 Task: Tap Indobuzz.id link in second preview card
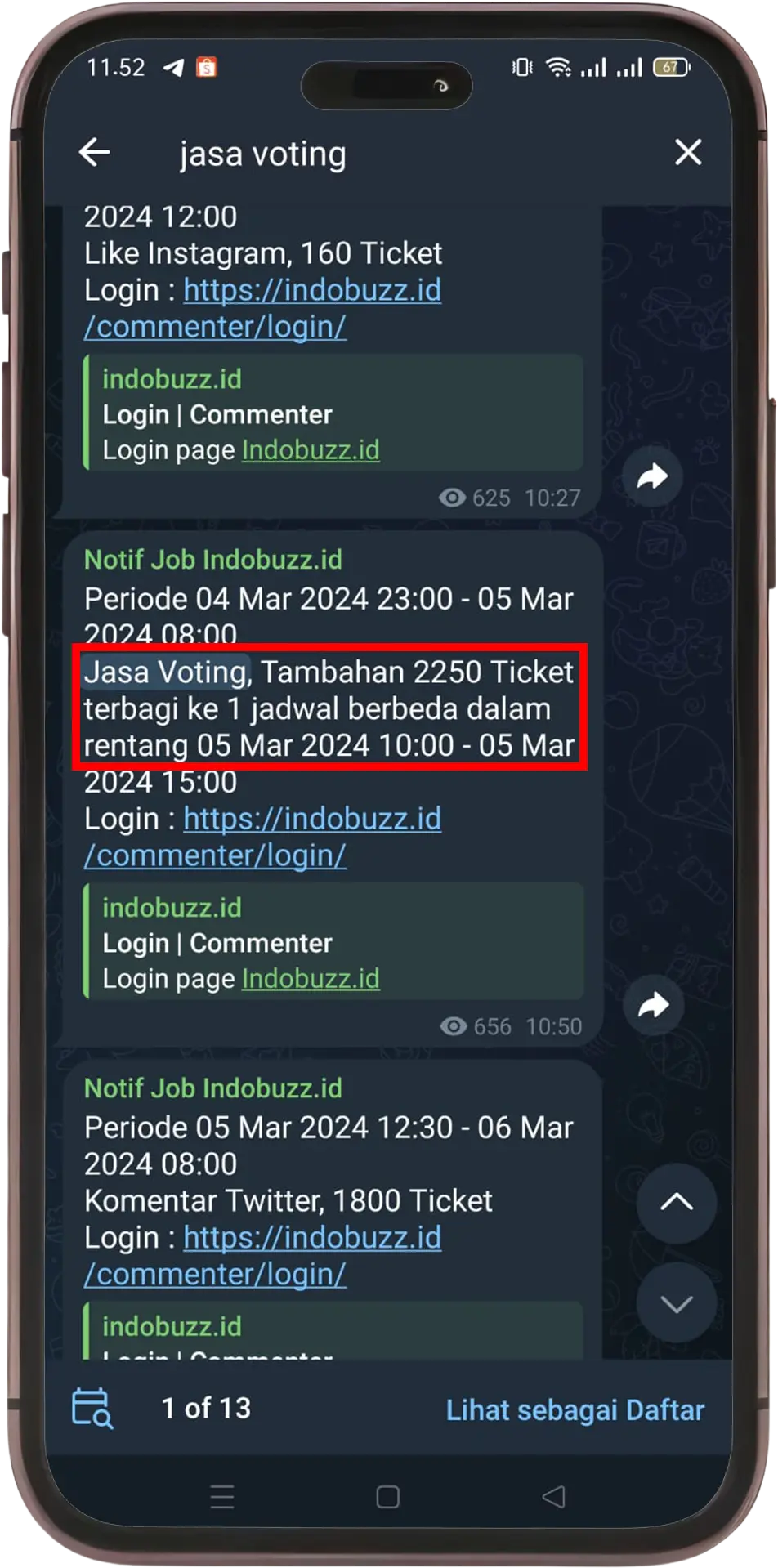point(311,978)
